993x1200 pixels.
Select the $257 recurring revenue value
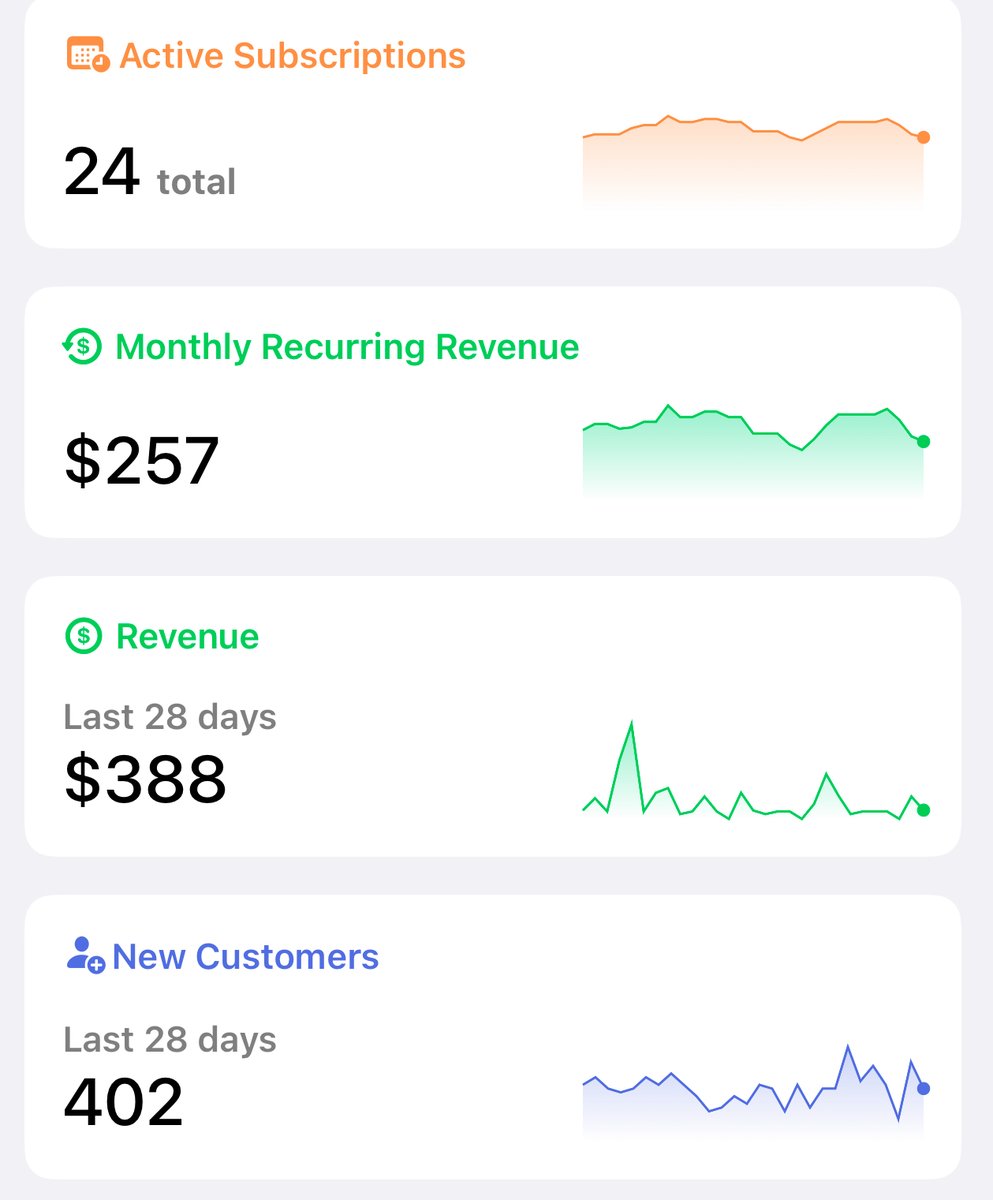[142, 461]
